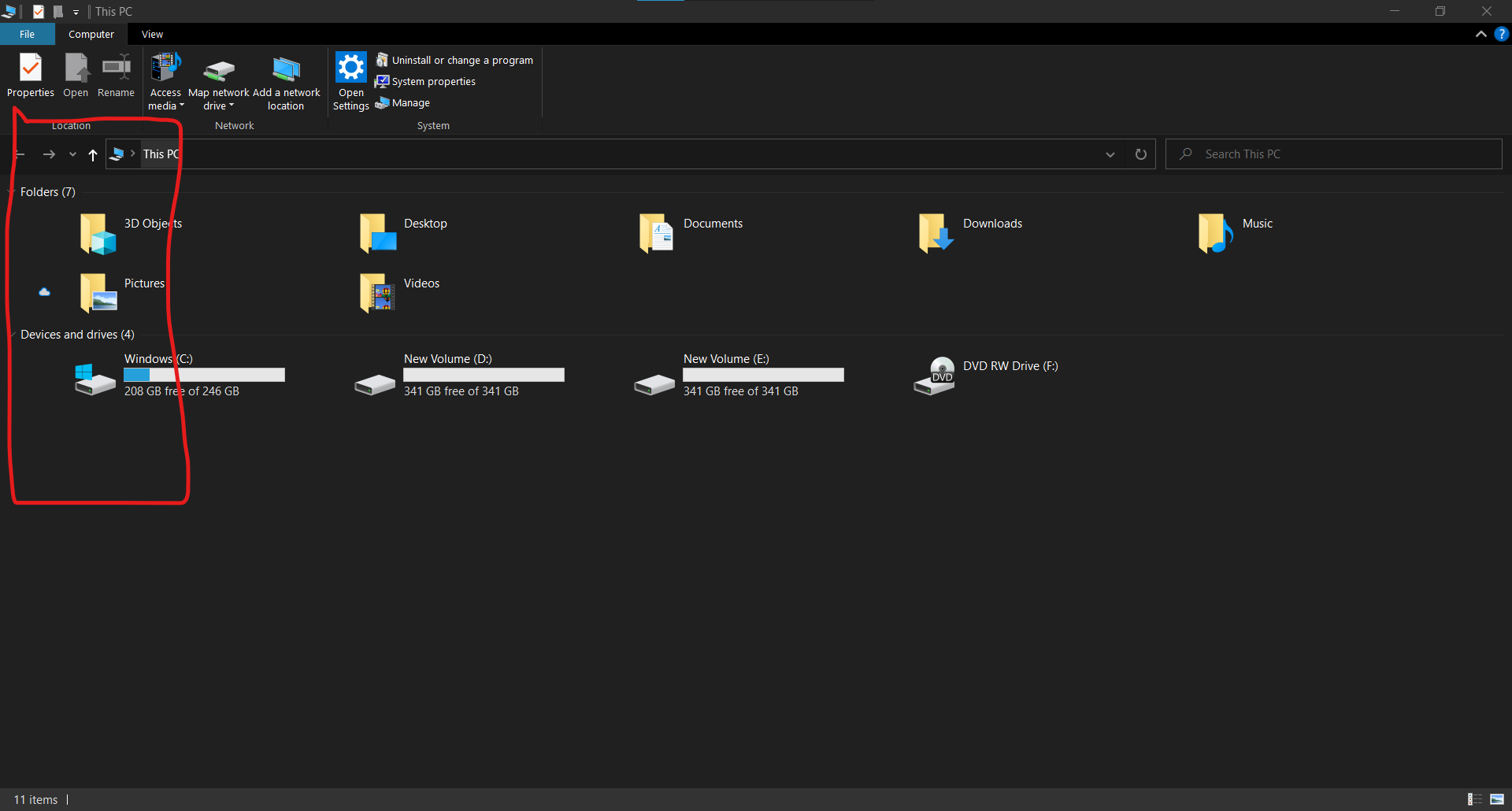1512x811 pixels.
Task: Click the Documents folder label
Action: coord(713,224)
